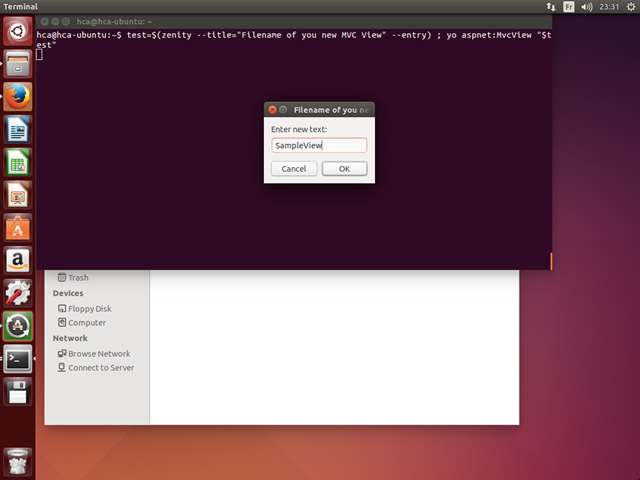The height and width of the screenshot is (480, 640).
Task: Open the Fr keyboard layout indicator
Action: click(x=569, y=7)
